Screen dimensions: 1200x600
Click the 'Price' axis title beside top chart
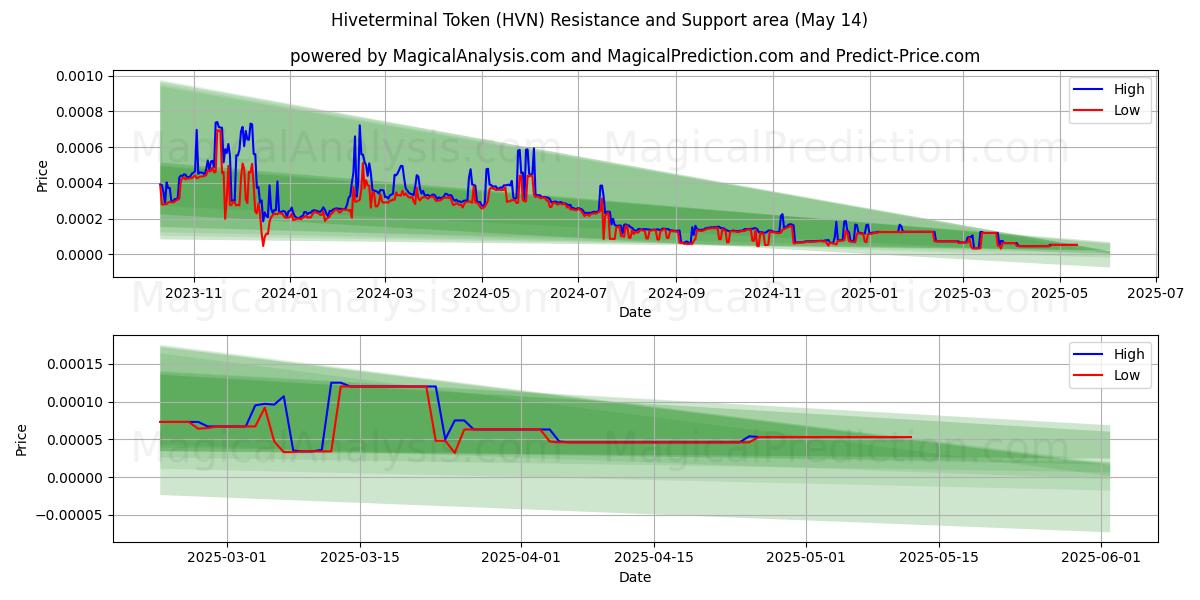pos(42,174)
